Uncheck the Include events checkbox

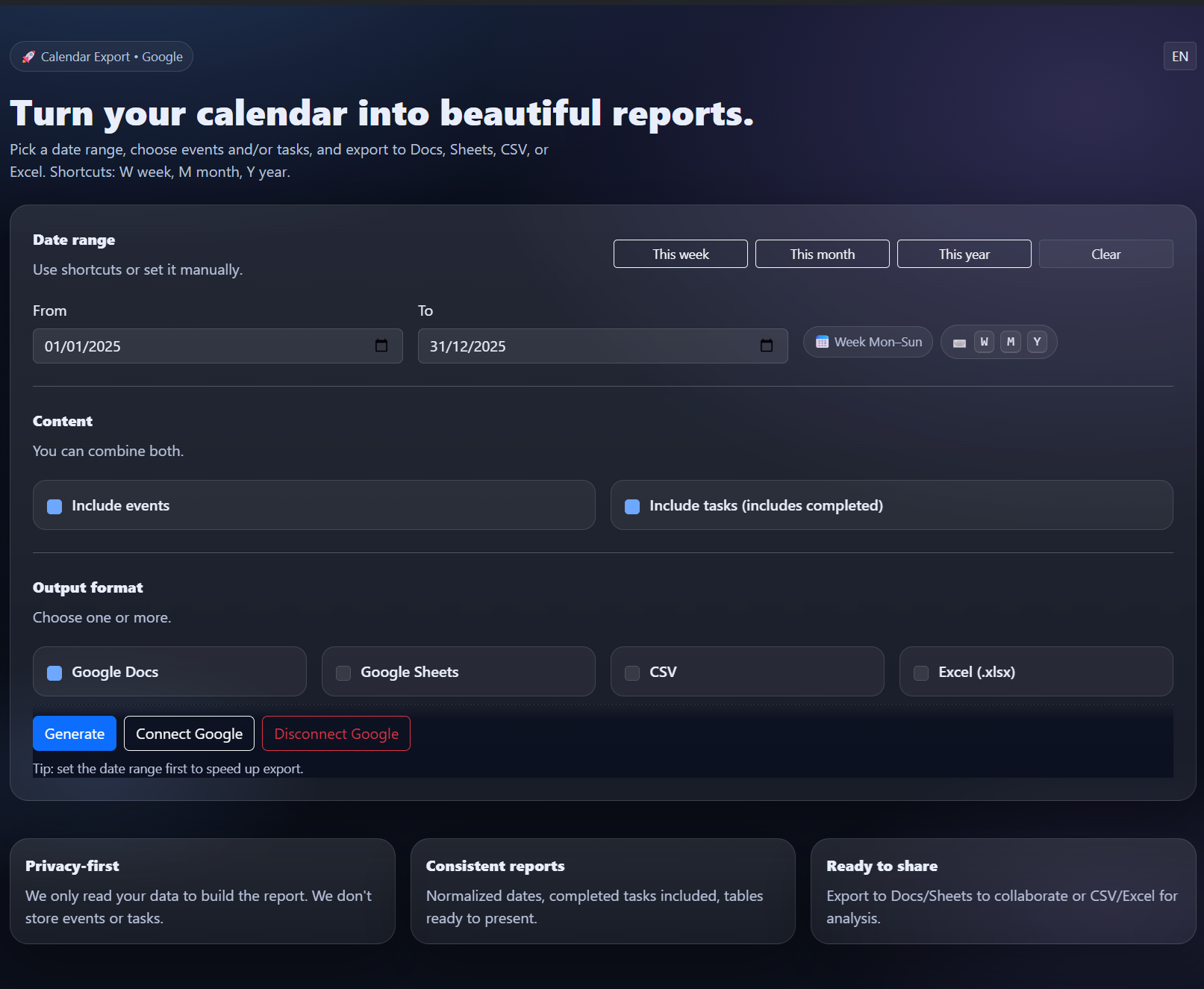click(54, 506)
